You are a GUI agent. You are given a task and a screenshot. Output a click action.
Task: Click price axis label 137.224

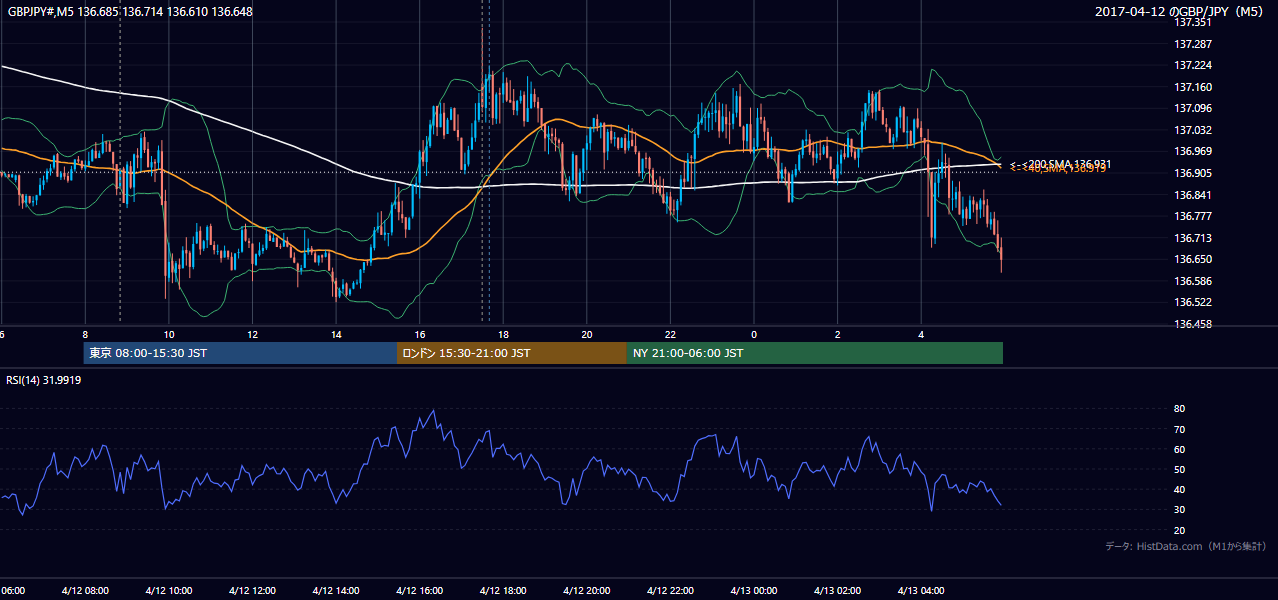coord(1194,65)
